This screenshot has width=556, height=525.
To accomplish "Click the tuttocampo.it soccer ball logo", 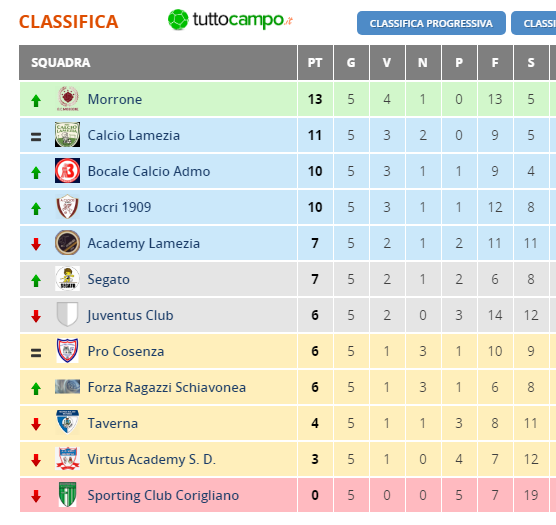I will click(178, 19).
